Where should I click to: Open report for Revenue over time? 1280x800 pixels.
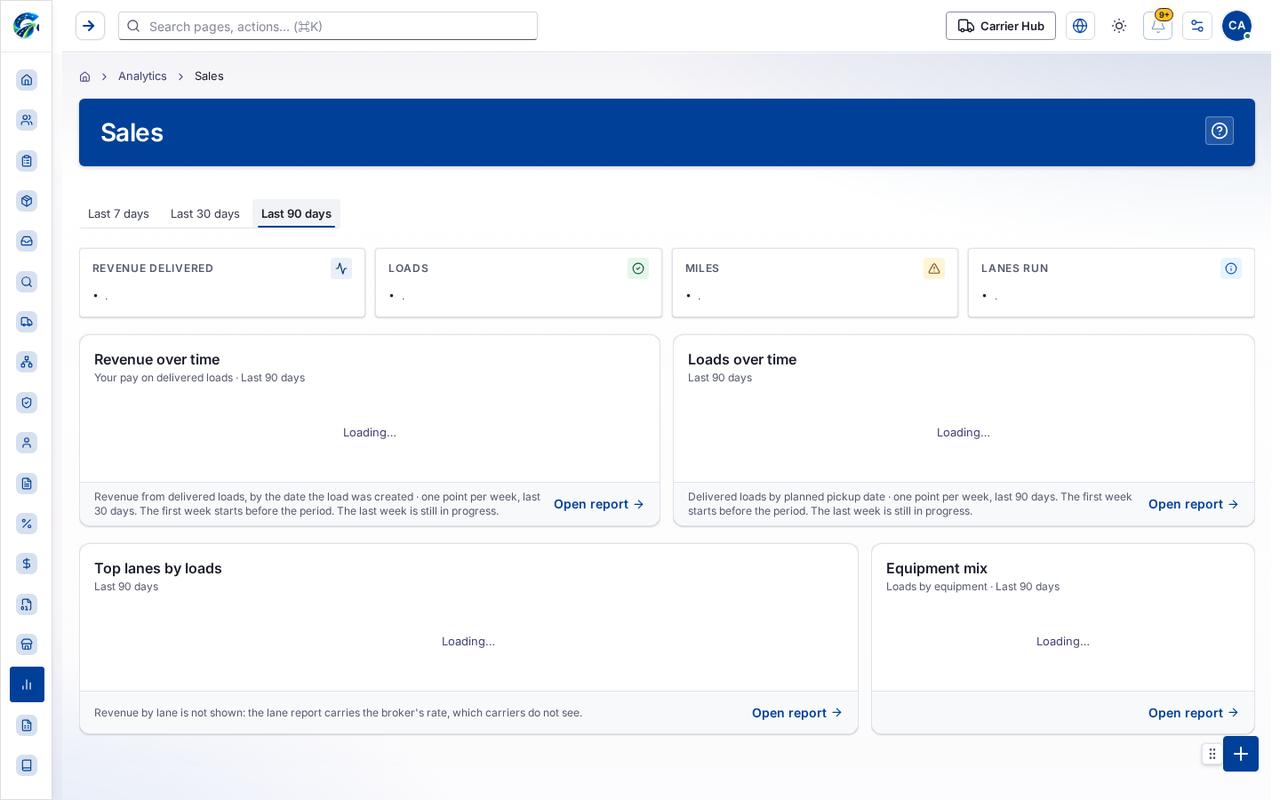(599, 504)
